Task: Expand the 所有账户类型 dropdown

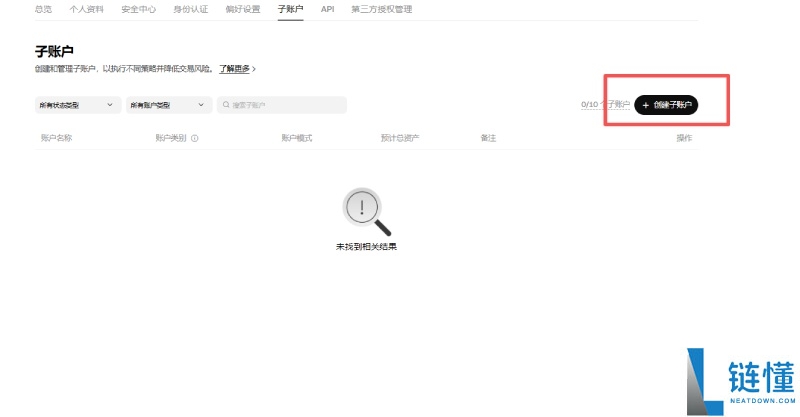Action: [169, 105]
